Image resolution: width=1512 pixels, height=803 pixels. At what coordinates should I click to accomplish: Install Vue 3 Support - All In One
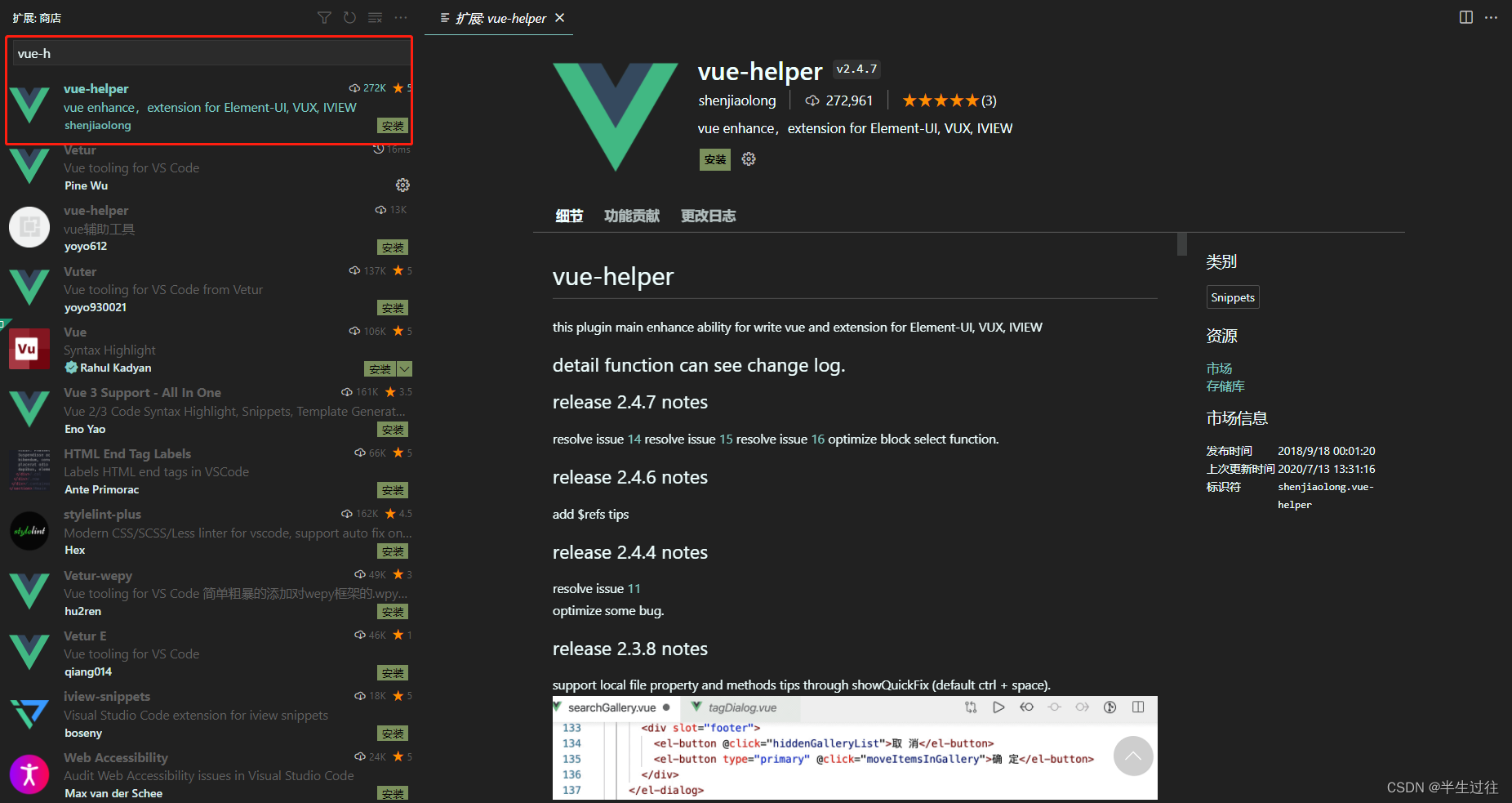tap(393, 430)
